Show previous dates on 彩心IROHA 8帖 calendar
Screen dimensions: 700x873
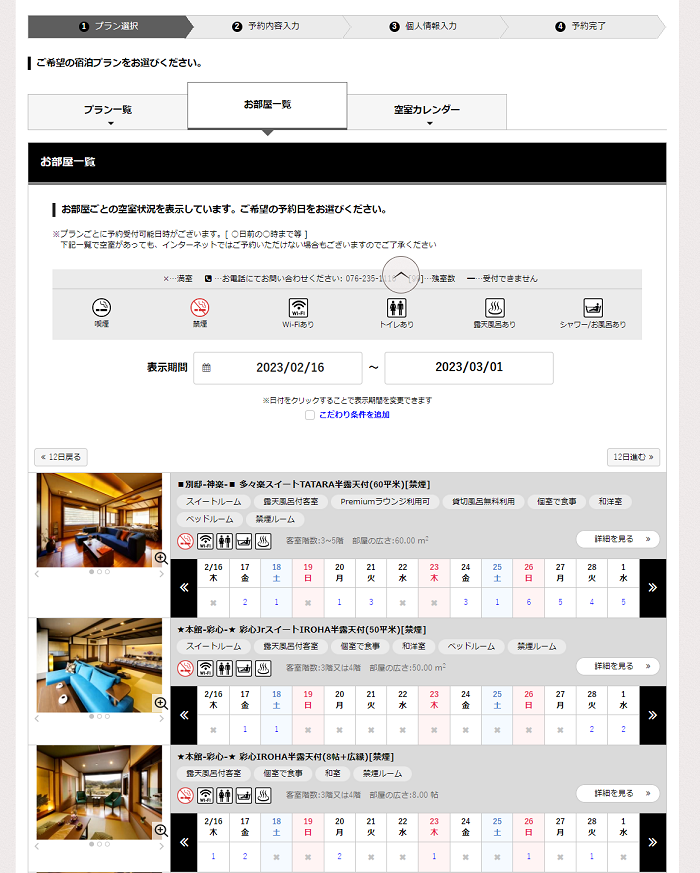click(x=184, y=842)
